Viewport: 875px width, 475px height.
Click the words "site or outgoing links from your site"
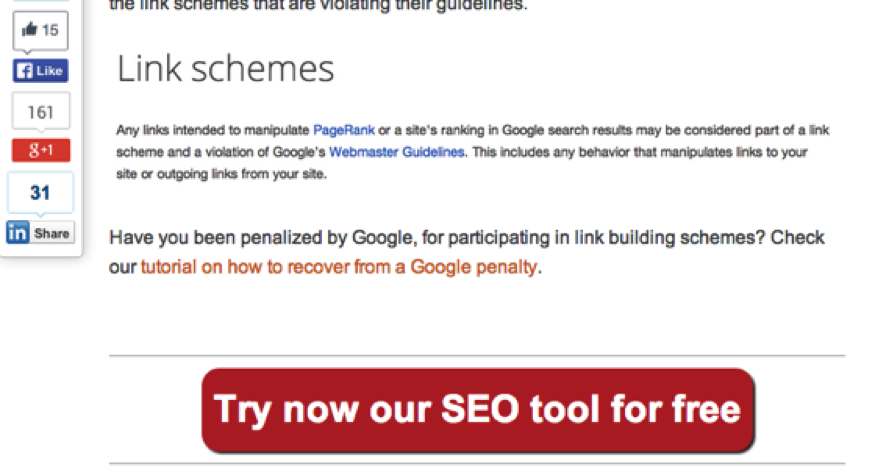click(x=221, y=174)
